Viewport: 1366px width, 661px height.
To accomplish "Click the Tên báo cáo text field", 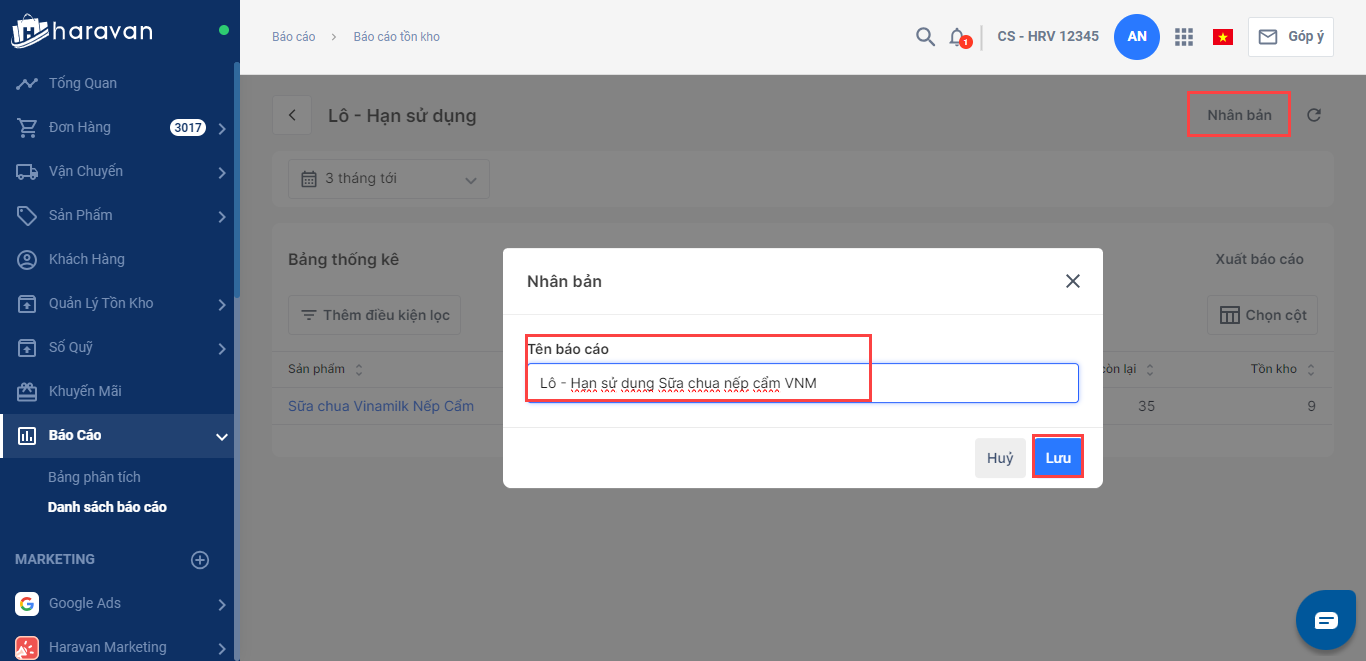I will 802,383.
